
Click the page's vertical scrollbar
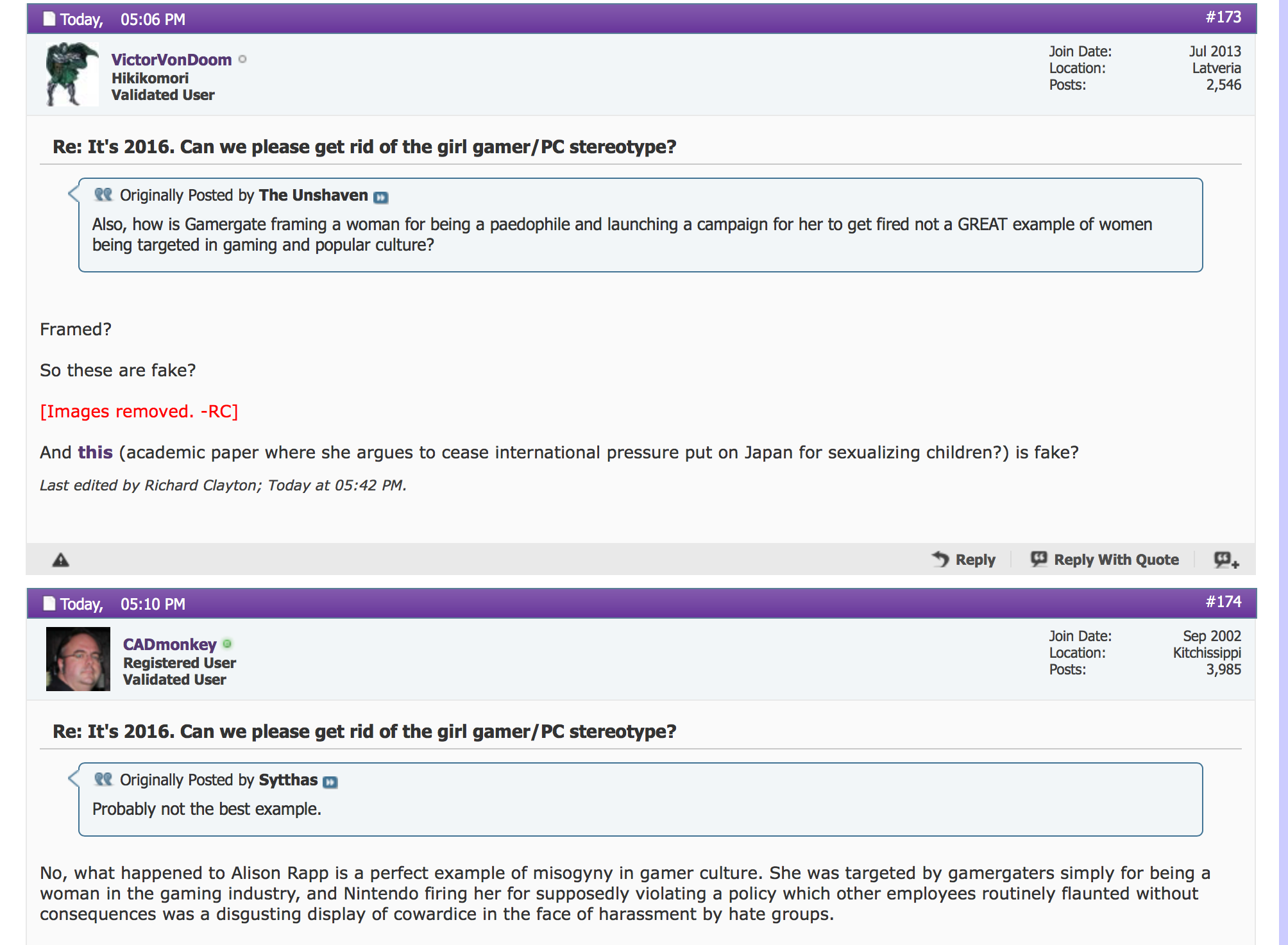1284,472
